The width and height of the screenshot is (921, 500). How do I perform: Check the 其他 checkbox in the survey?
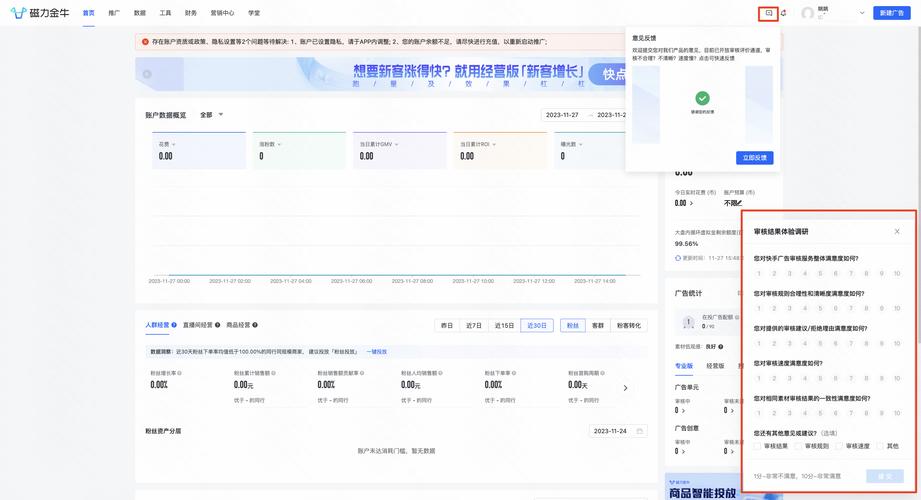tap(880, 447)
